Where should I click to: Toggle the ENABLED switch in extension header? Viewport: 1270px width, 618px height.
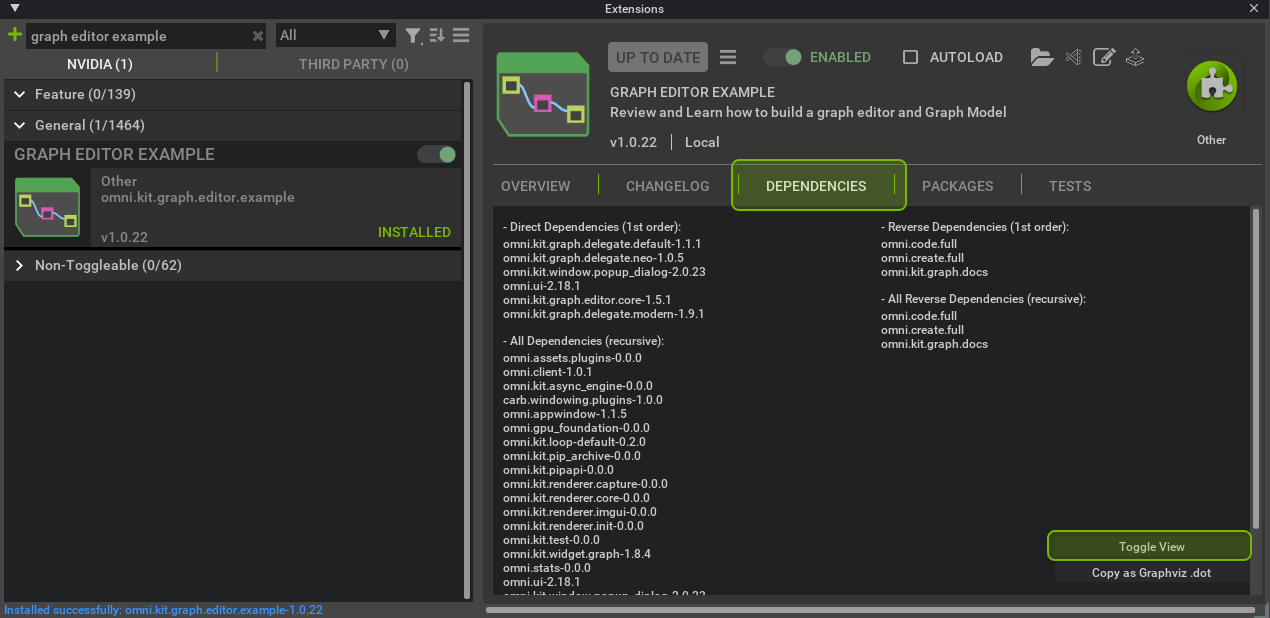pos(783,57)
